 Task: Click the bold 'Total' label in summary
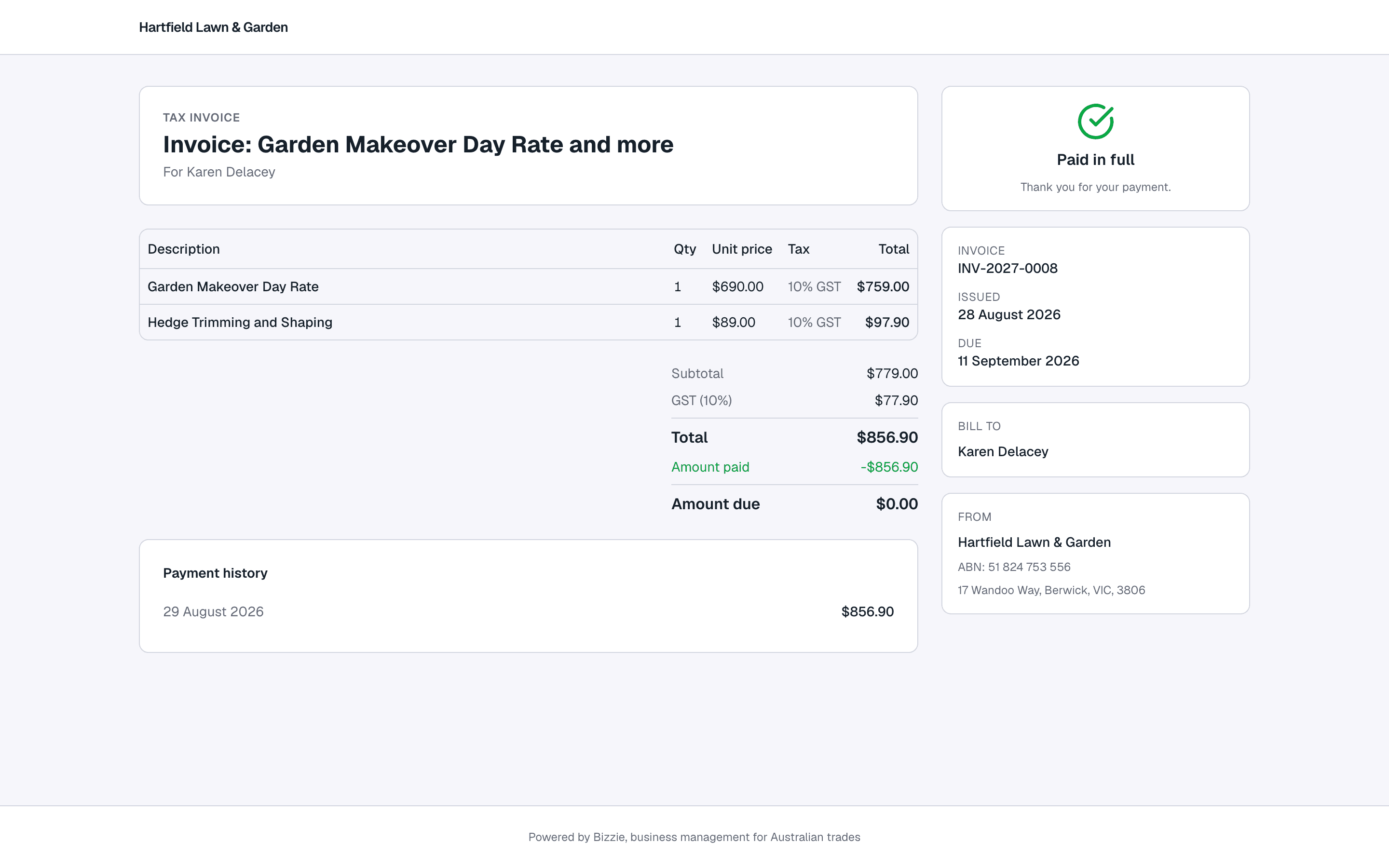[689, 437]
